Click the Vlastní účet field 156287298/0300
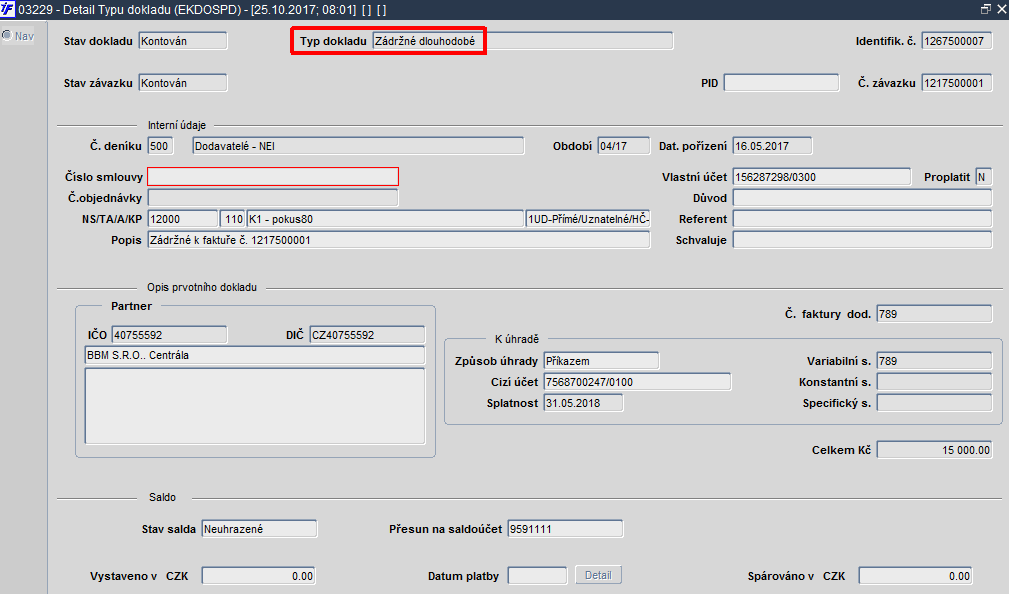 [822, 177]
